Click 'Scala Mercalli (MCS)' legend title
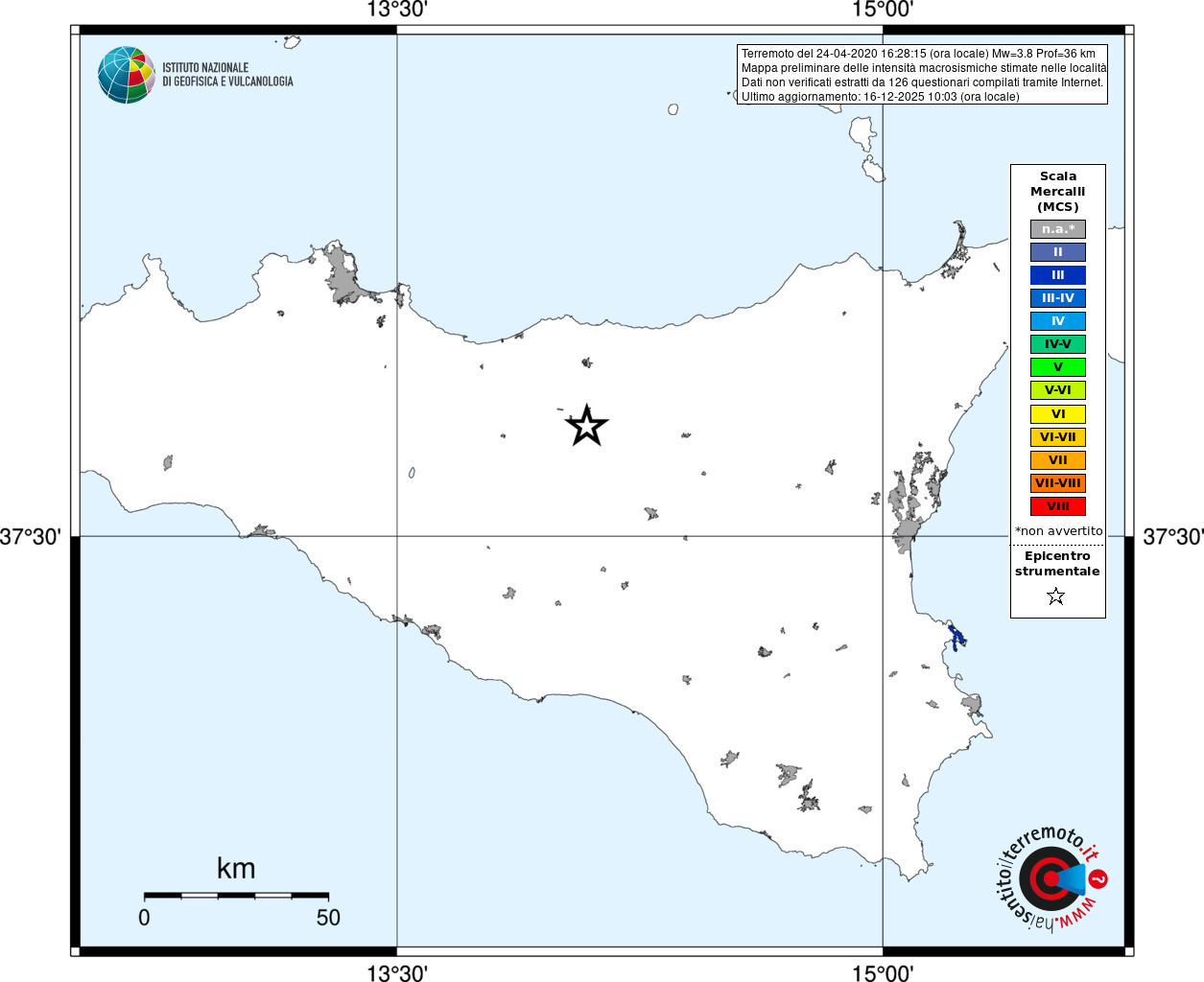 [1058, 192]
